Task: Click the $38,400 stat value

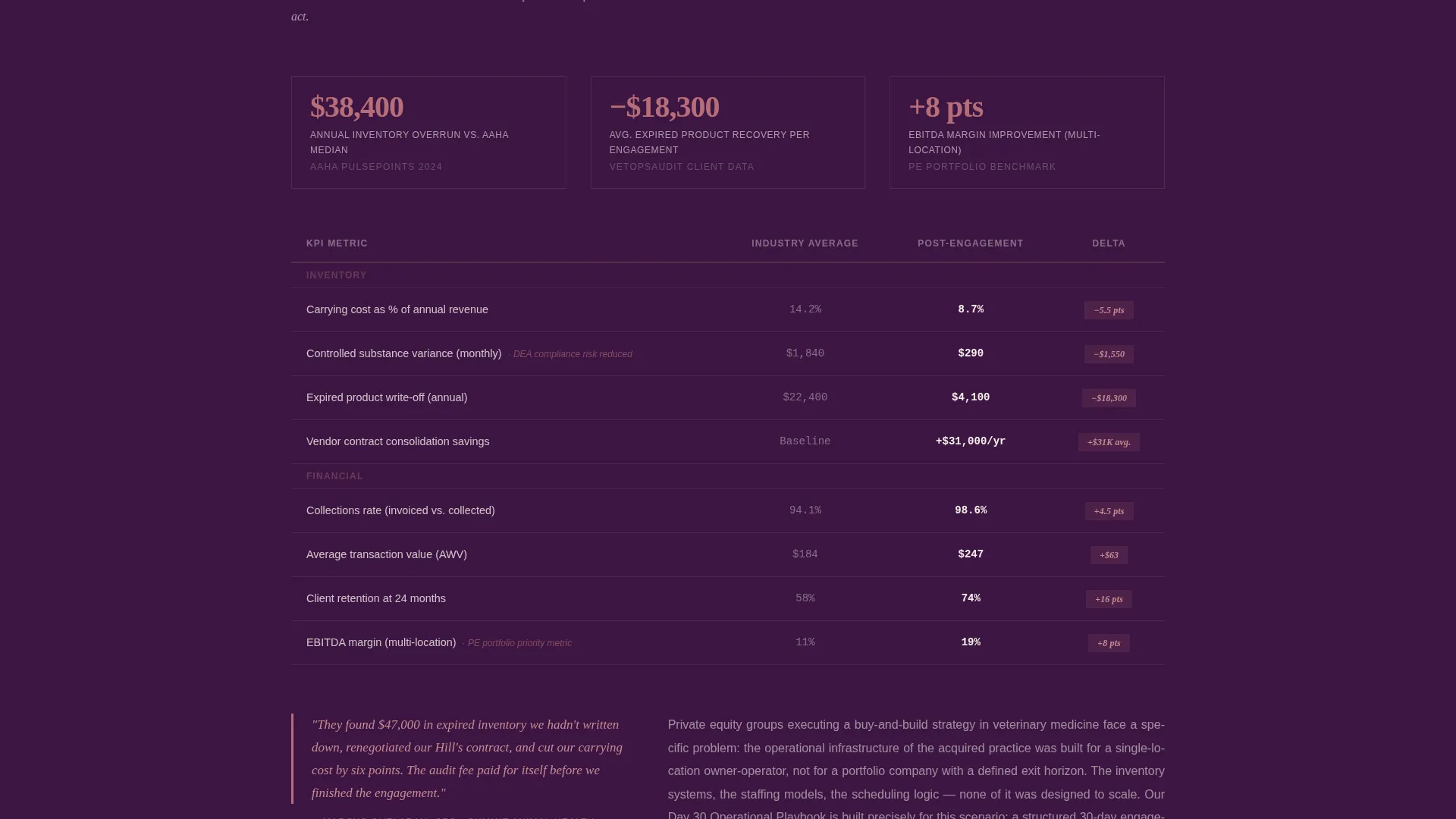Action: tap(356, 107)
